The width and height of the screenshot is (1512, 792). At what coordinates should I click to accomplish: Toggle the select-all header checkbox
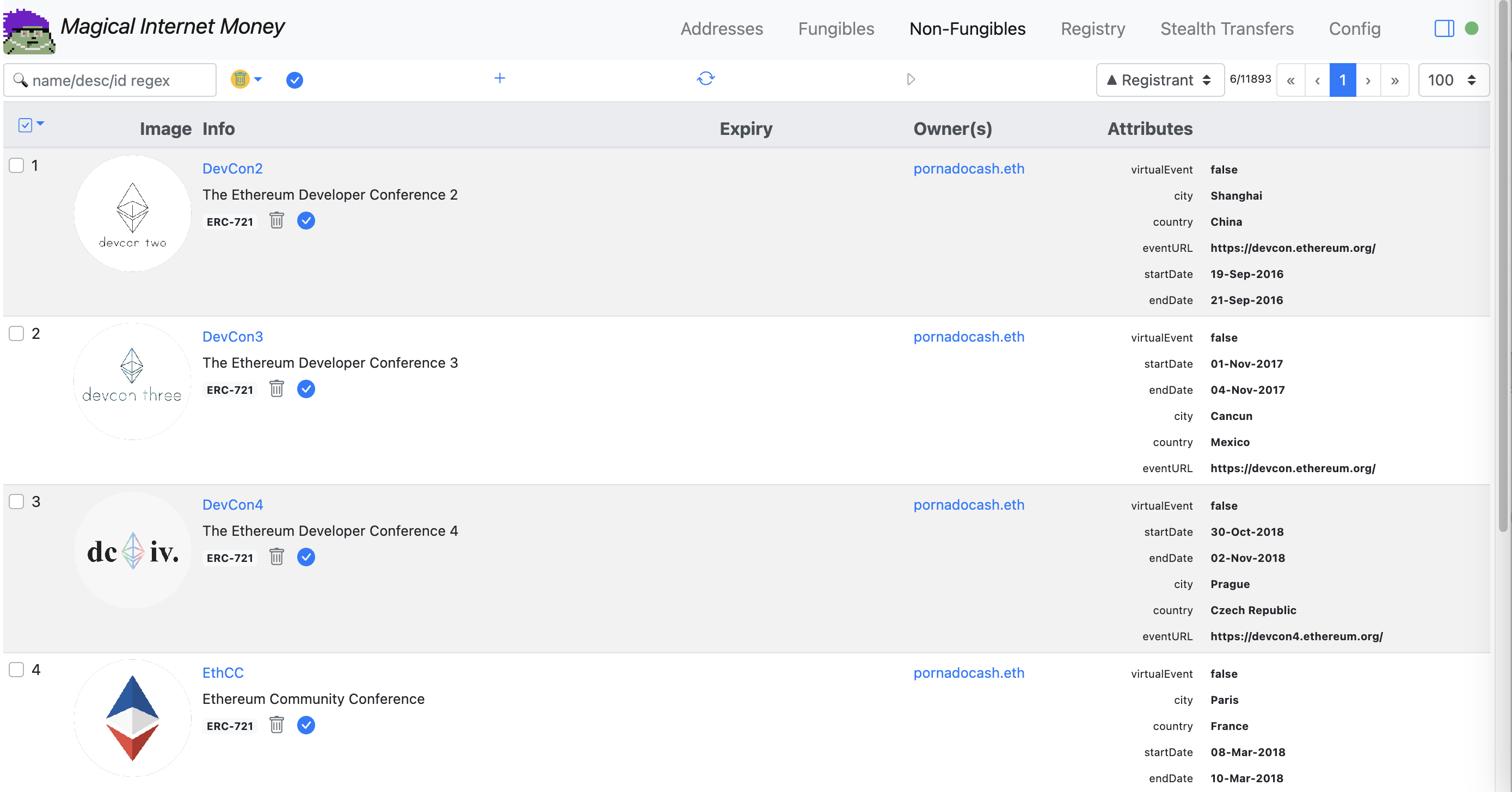[x=25, y=125]
